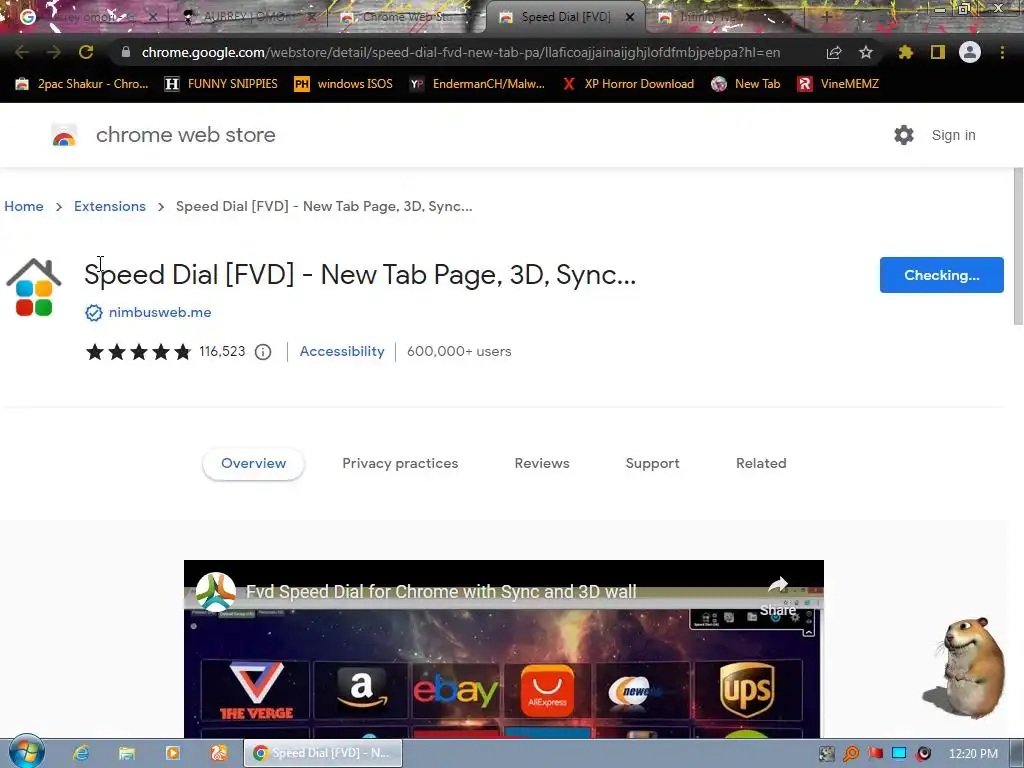Viewport: 1024px width, 768px height.
Task: Open the FUNNY SNIPPIES bookmark
Action: pos(221,84)
